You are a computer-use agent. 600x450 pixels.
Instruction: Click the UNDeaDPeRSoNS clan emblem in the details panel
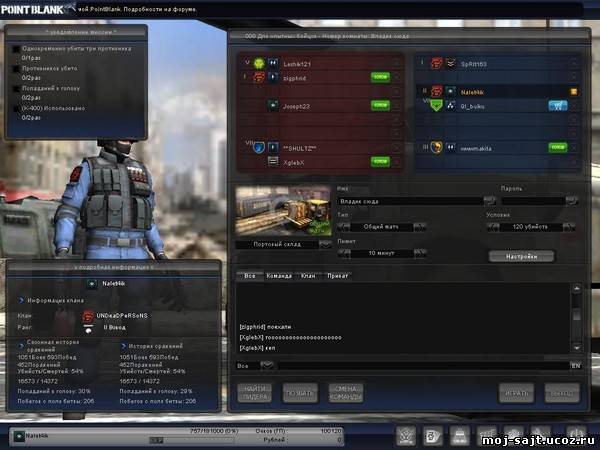pos(88,316)
